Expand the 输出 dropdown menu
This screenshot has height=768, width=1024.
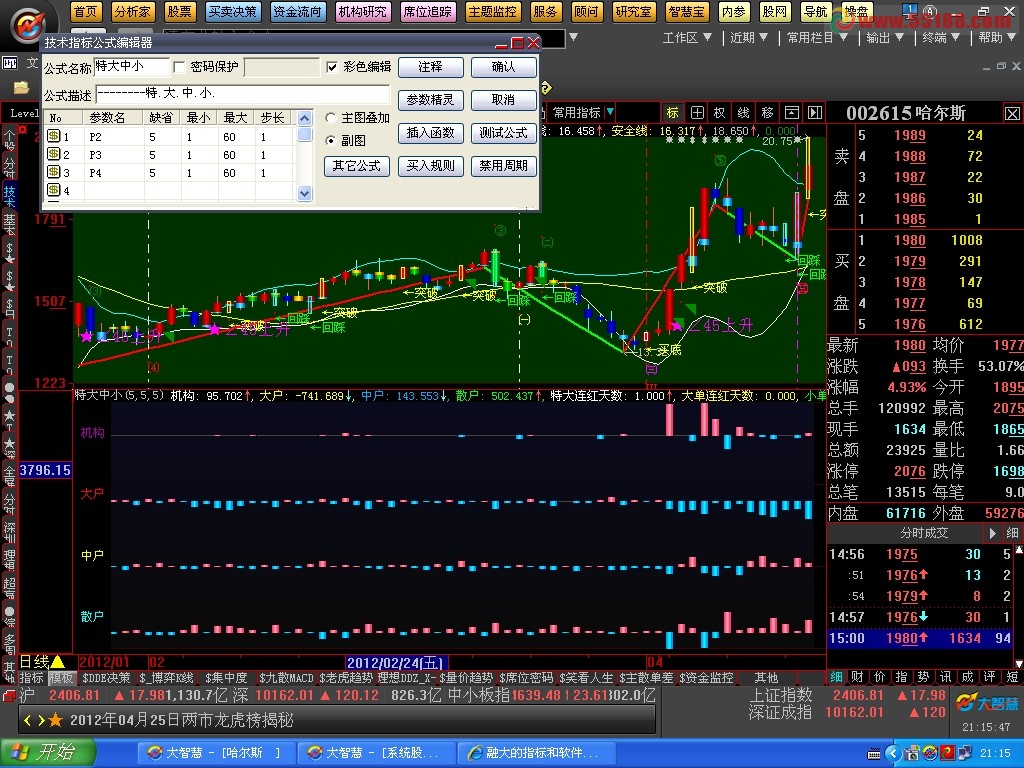point(885,38)
